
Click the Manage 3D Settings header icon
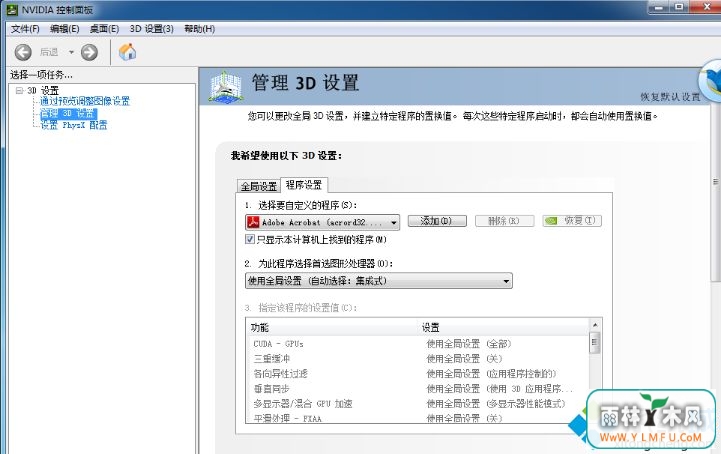tap(225, 86)
